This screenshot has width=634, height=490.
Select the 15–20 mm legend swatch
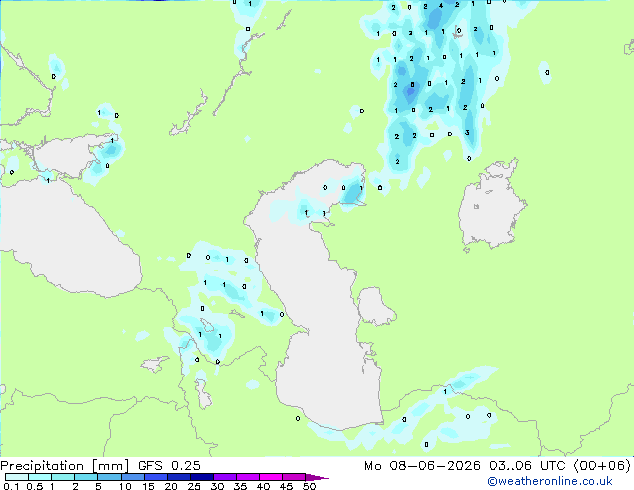pos(155,477)
